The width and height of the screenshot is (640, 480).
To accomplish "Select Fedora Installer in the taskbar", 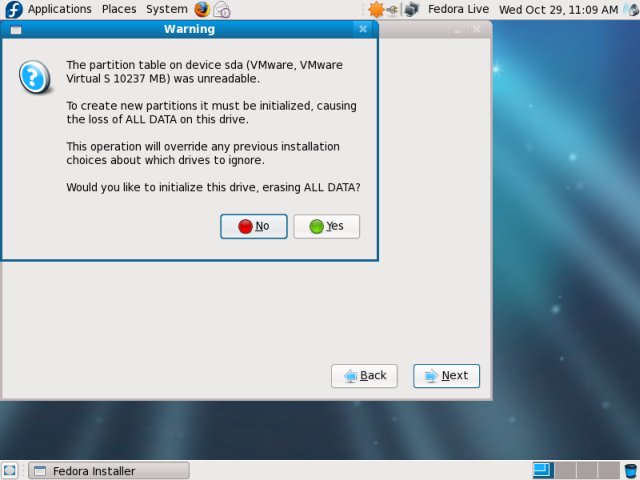I will [109, 471].
